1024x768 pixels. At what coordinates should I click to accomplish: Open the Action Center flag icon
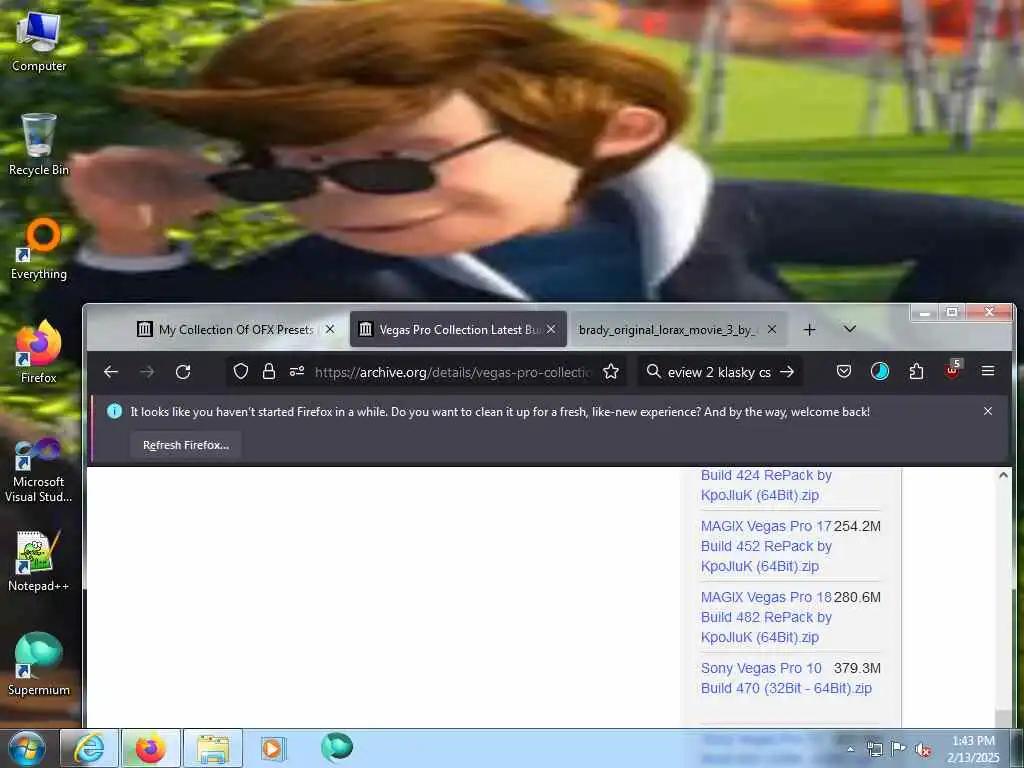899,748
